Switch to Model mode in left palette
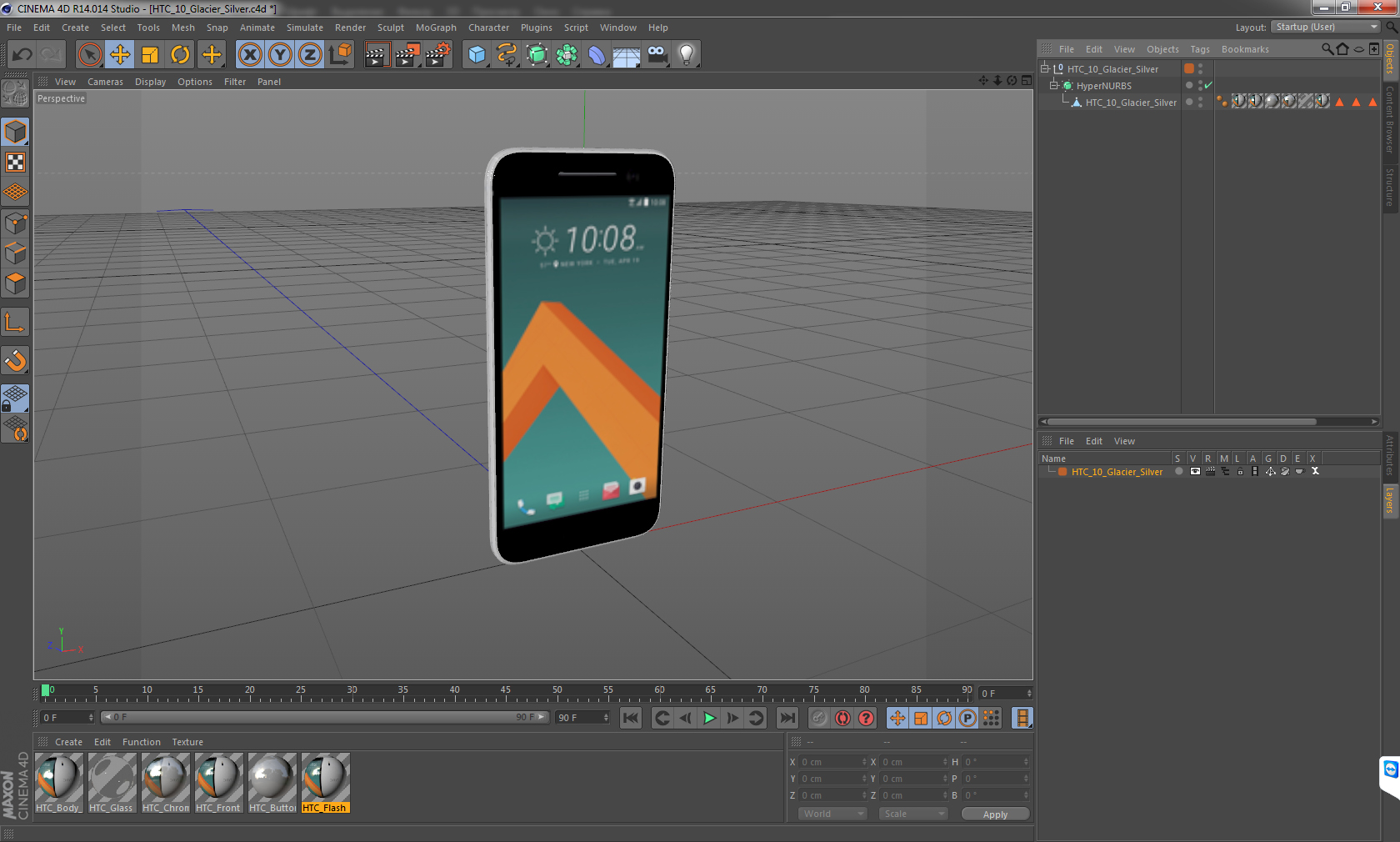Viewport: 1400px width, 842px height. 15,133
